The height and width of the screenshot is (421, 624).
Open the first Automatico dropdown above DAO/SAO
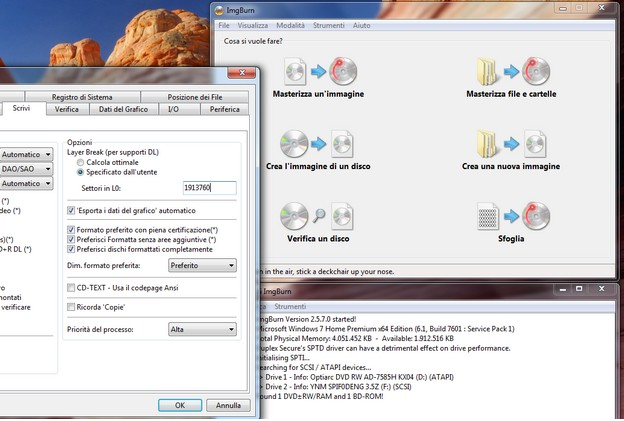[26, 154]
